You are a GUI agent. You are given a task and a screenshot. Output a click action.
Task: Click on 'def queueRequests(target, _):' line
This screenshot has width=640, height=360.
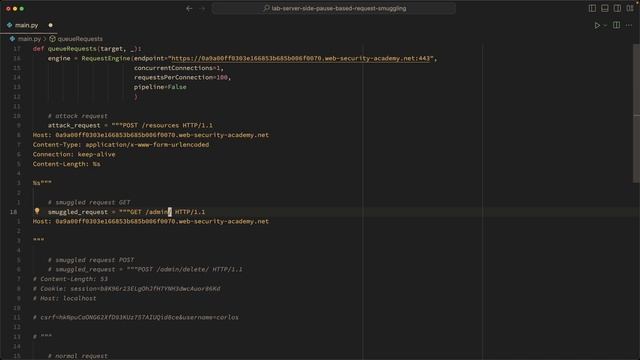coord(87,49)
